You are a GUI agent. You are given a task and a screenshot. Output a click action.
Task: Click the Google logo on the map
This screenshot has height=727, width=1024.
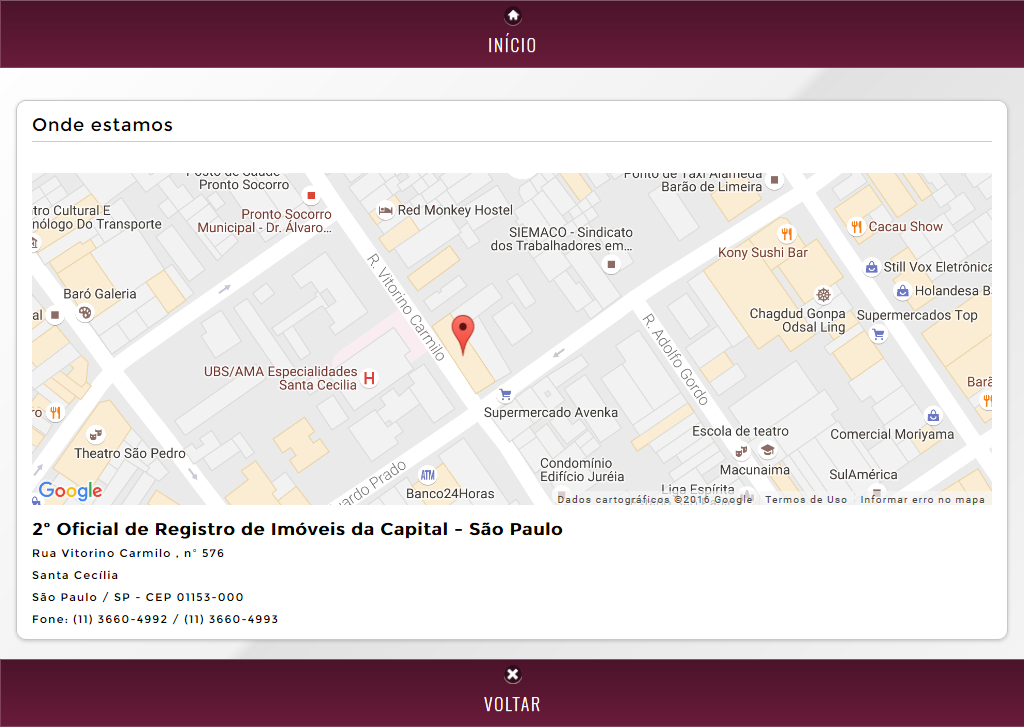pos(71,491)
